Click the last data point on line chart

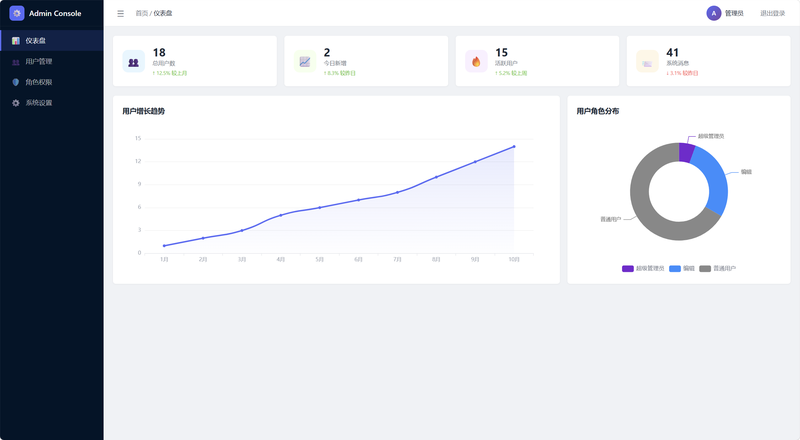coord(514,146)
